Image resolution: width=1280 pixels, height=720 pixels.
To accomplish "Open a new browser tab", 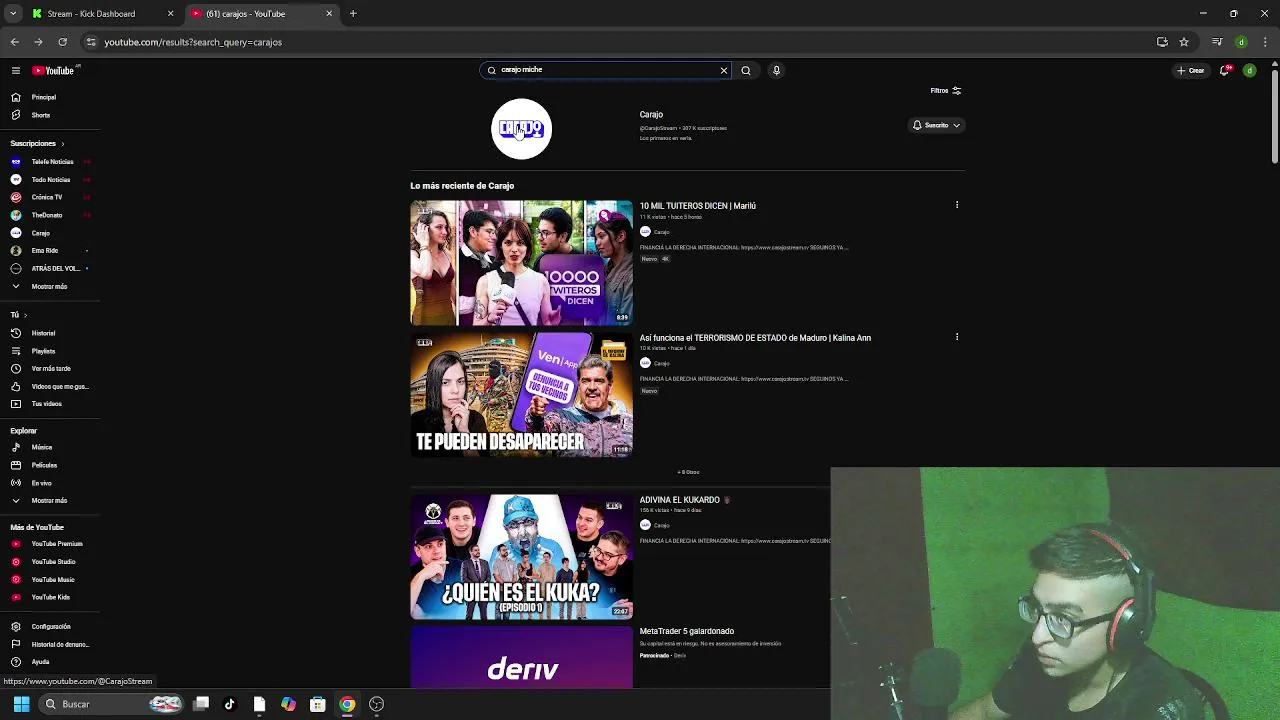I will 353,13.
